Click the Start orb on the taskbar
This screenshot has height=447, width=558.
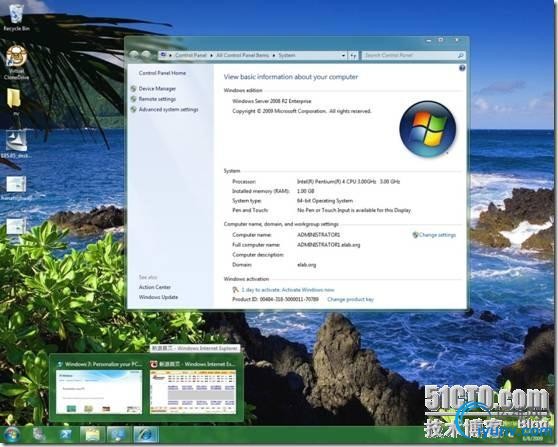coord(12,435)
